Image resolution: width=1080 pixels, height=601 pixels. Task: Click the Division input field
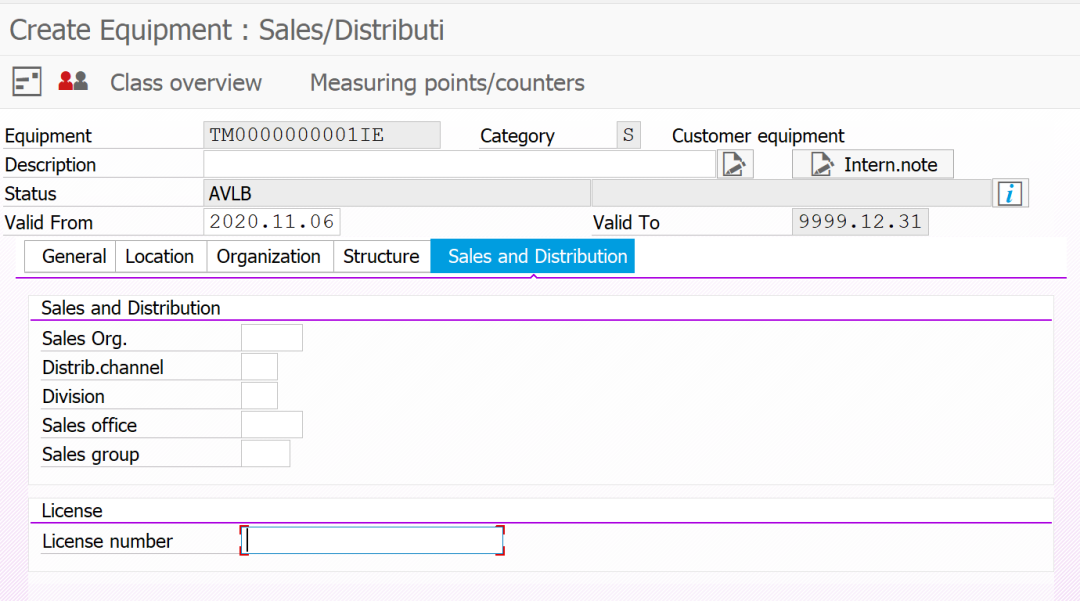pos(259,396)
